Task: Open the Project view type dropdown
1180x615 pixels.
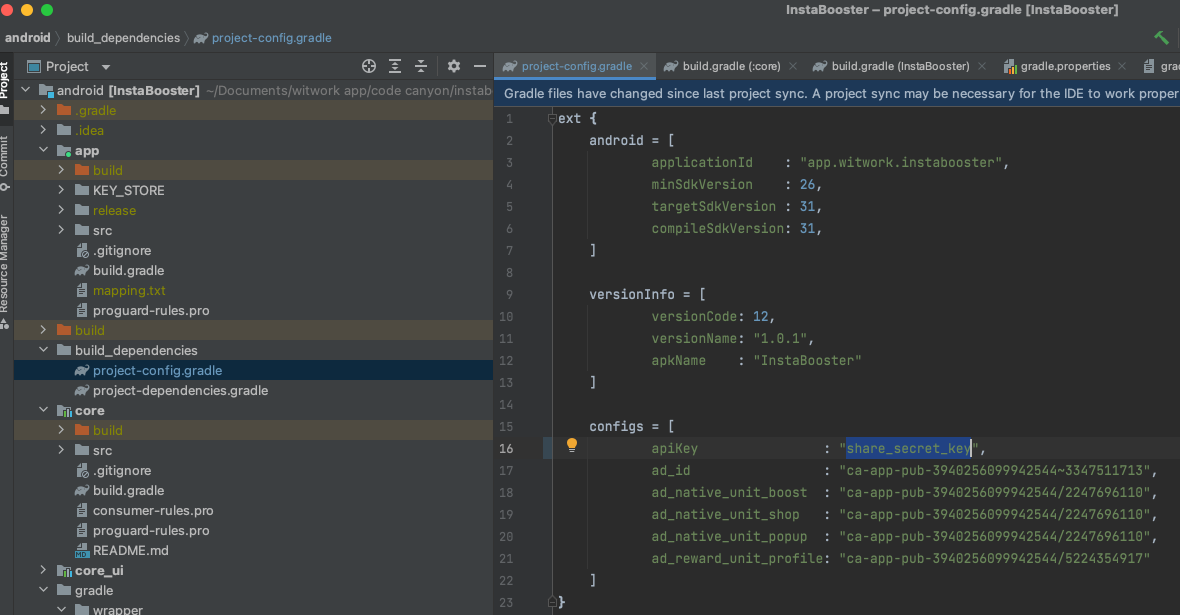Action: click(x=106, y=67)
